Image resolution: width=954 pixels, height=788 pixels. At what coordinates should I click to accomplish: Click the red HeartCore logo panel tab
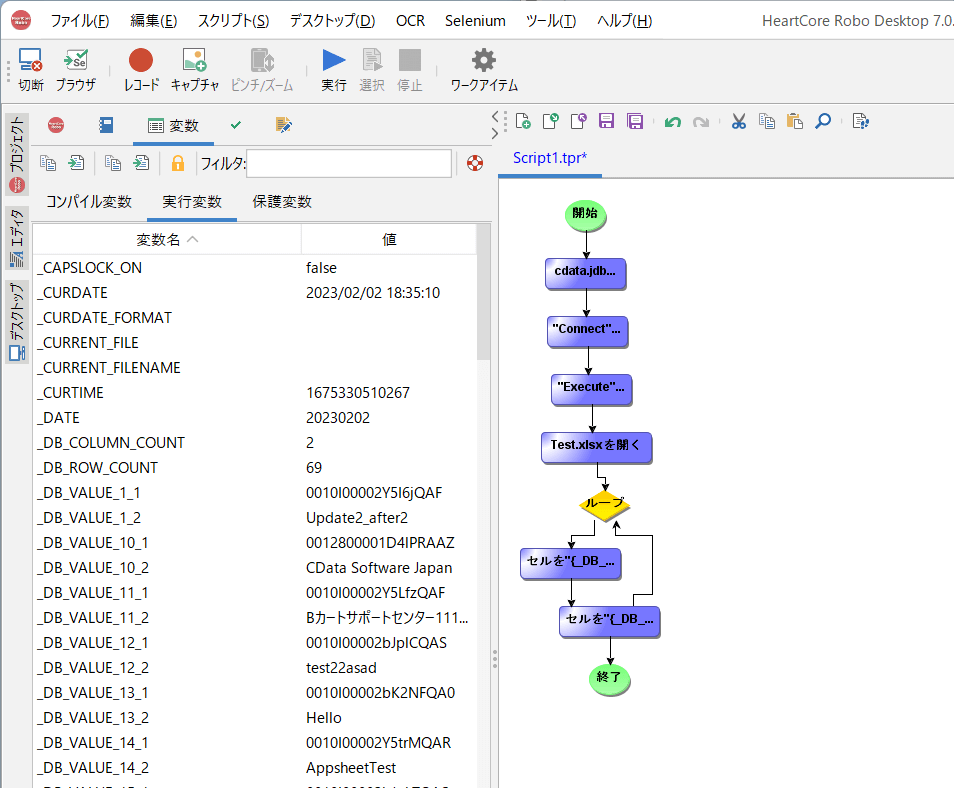click(x=56, y=125)
